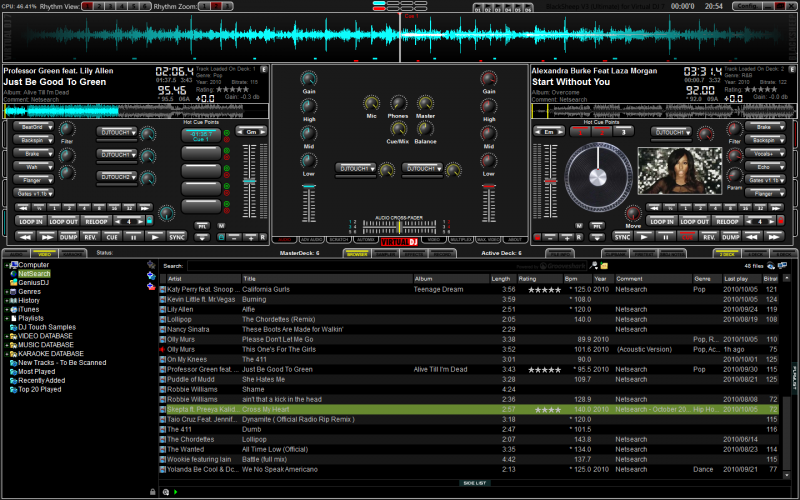Click the Phones volume knob

point(398,104)
